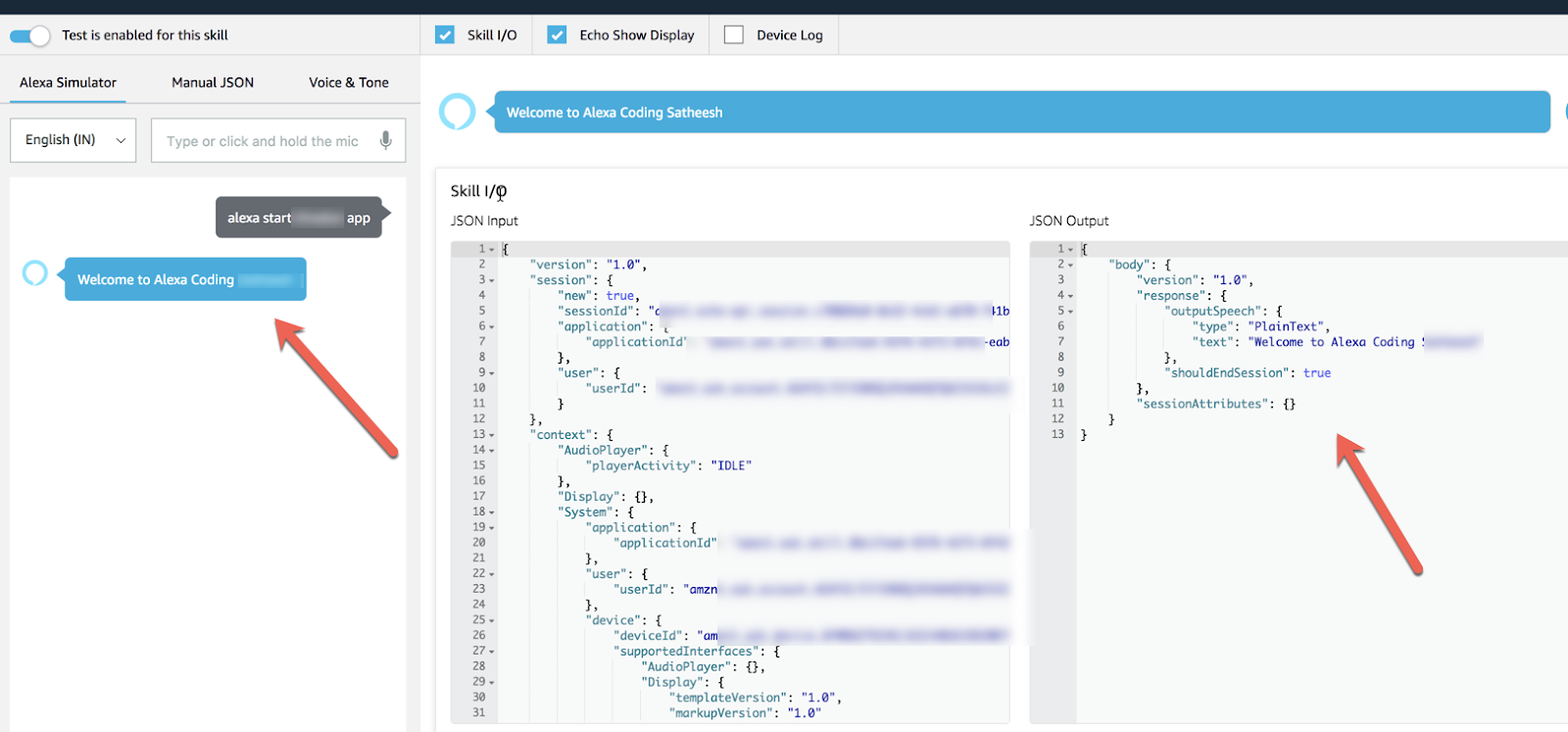Collapse the "supportedInterfaces" block in JSON Input
Screen dimensions: 1568x732
[492, 652]
